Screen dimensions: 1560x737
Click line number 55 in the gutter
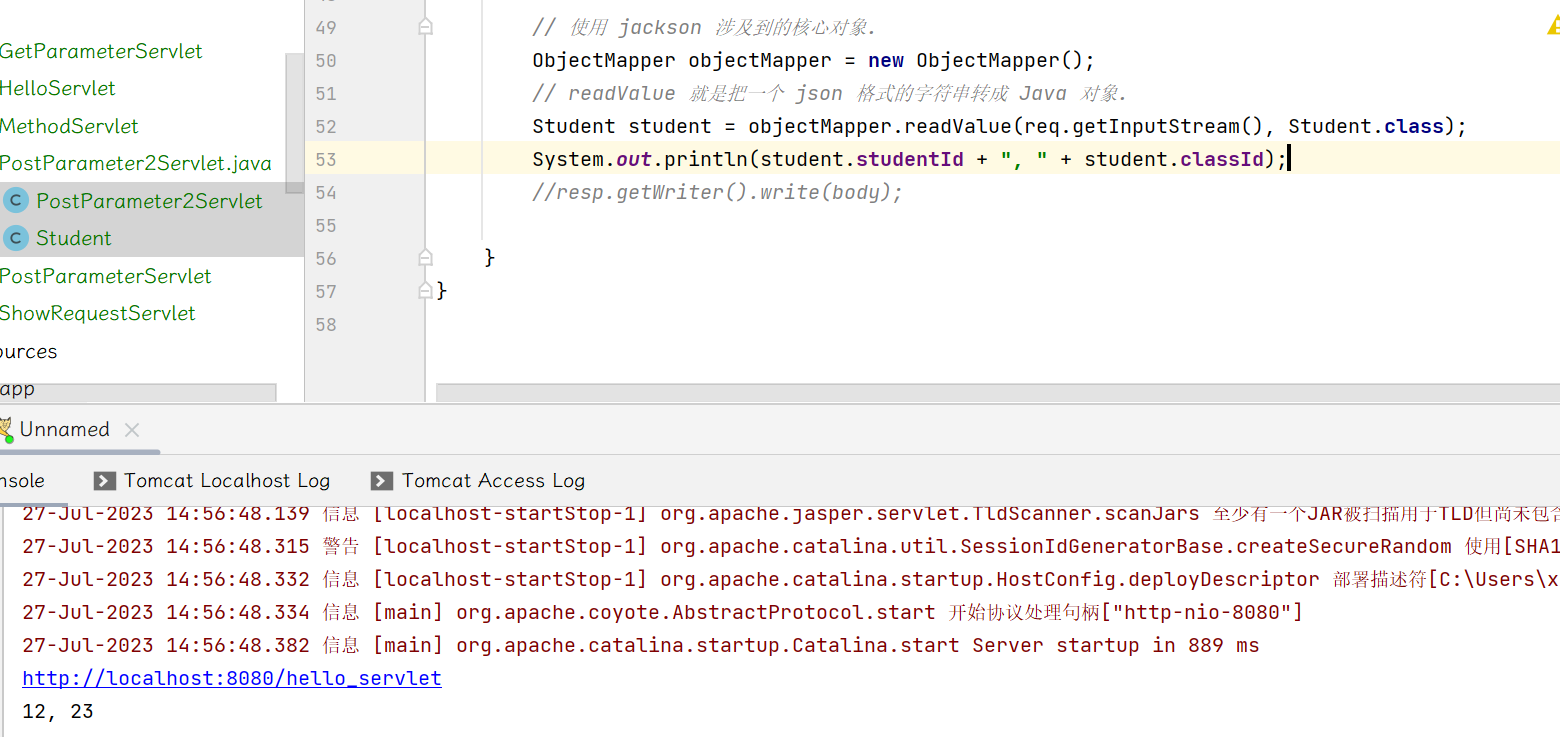tap(325, 225)
